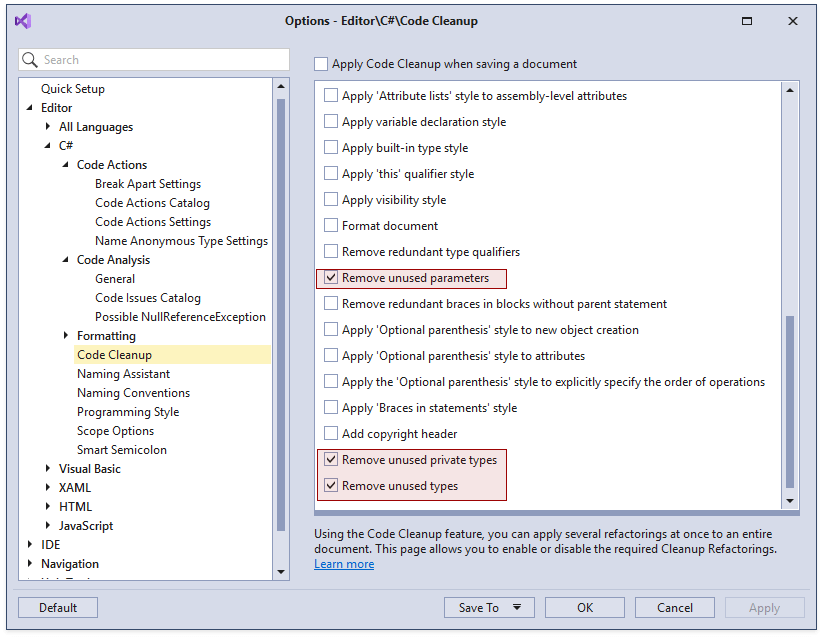
Task: Click the 'OK' button
Action: (x=584, y=607)
